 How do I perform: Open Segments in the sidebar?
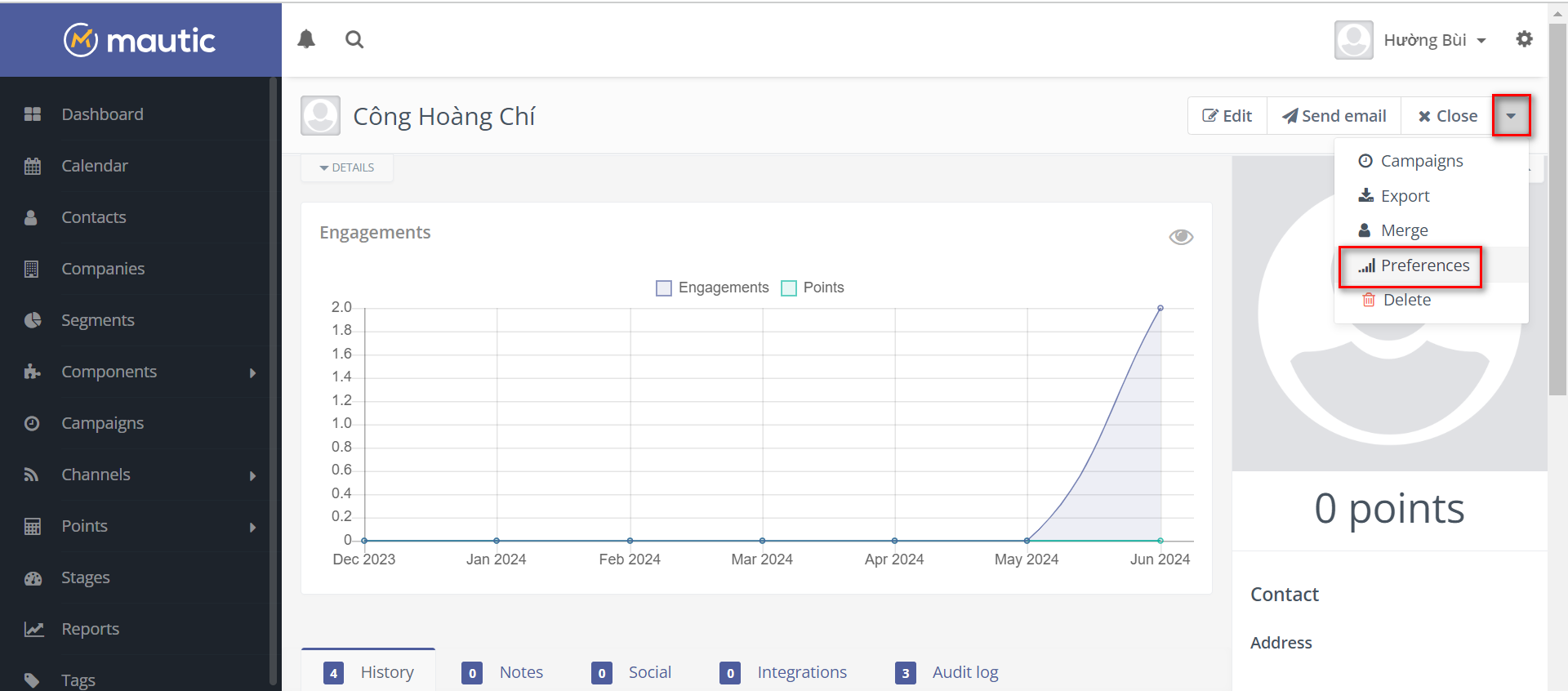97,320
